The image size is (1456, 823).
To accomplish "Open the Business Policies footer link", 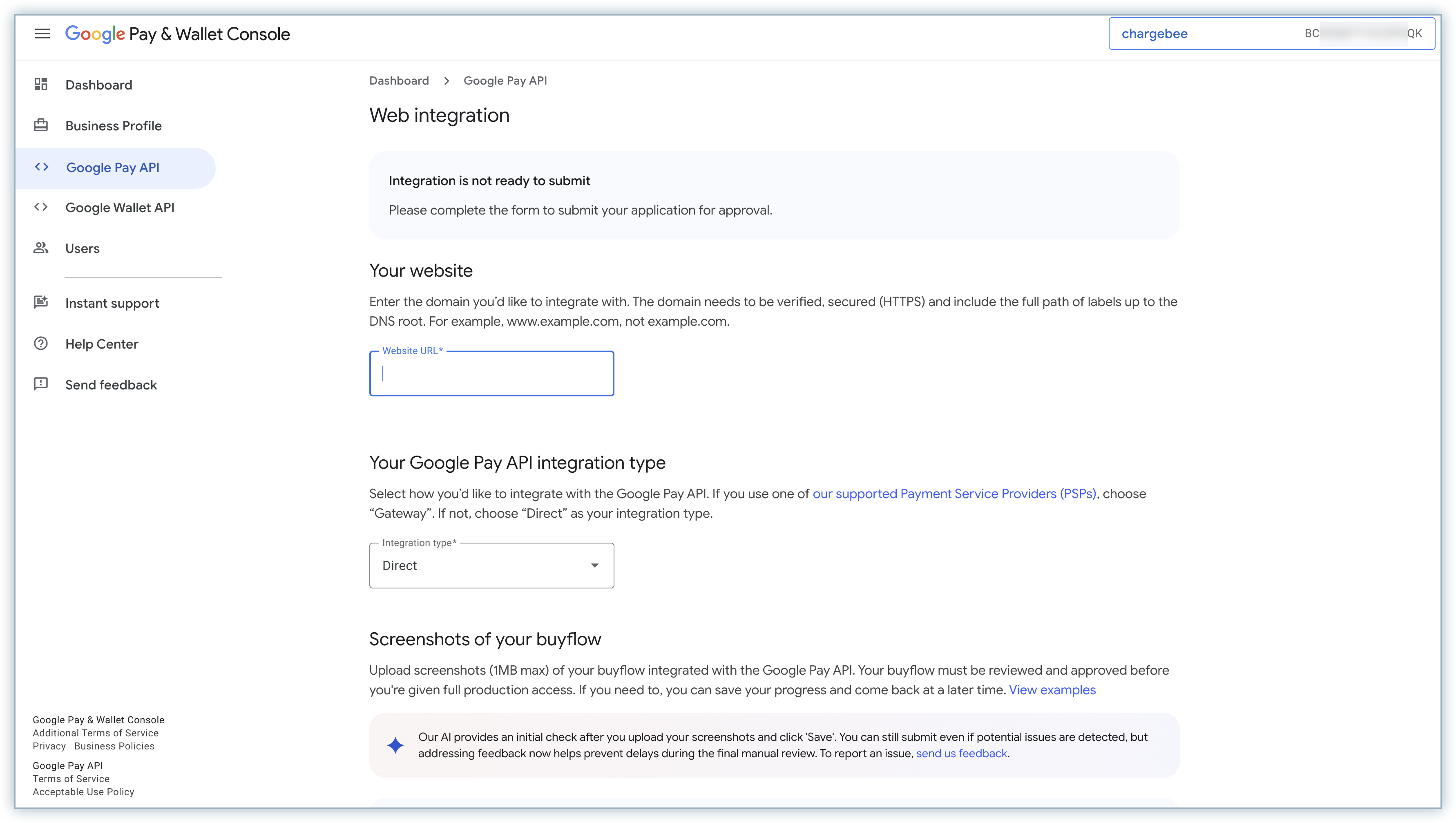I will coord(114,746).
